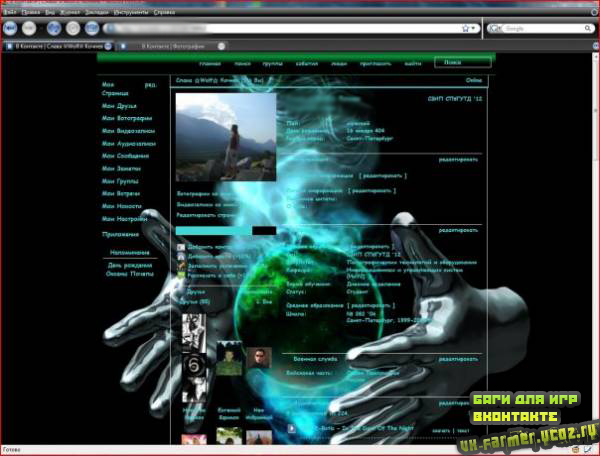600x456 pixels.
Task: Open 'Мои Фотографии' in the sidebar
Action: (127, 118)
